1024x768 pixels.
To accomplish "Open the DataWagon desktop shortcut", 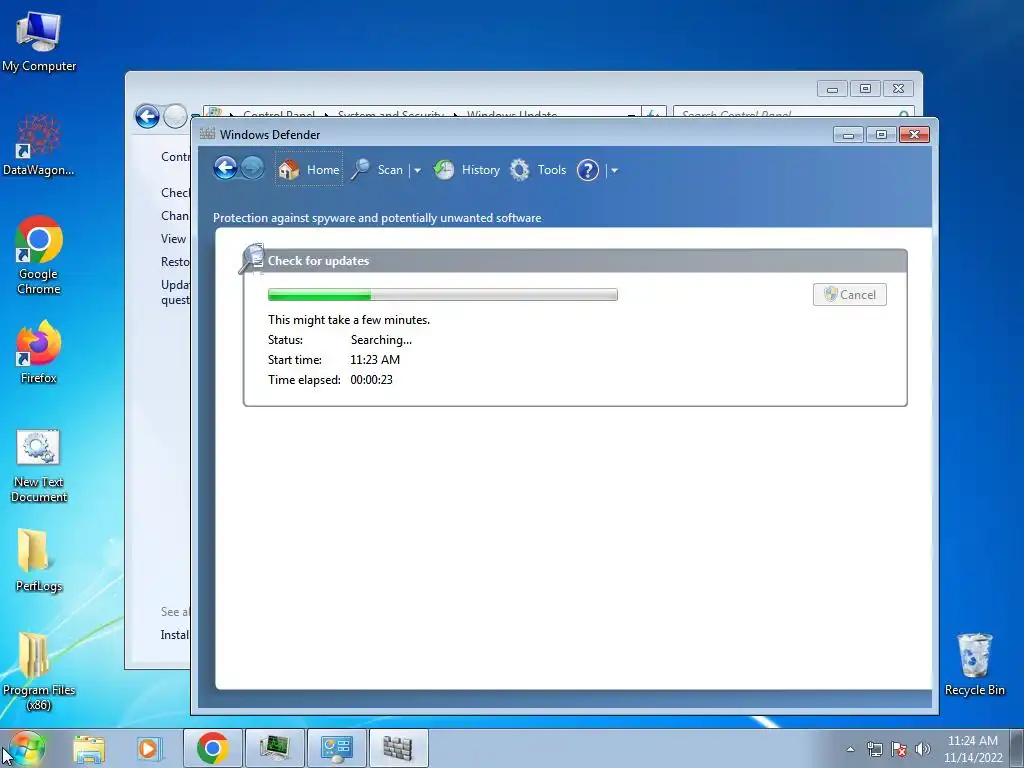I will (39, 145).
